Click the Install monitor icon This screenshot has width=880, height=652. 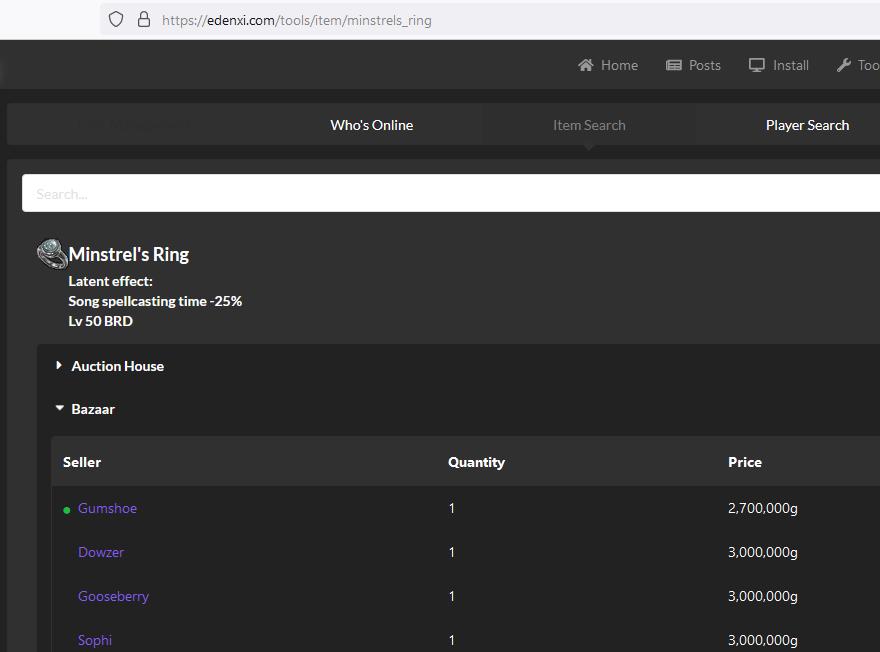pos(756,64)
